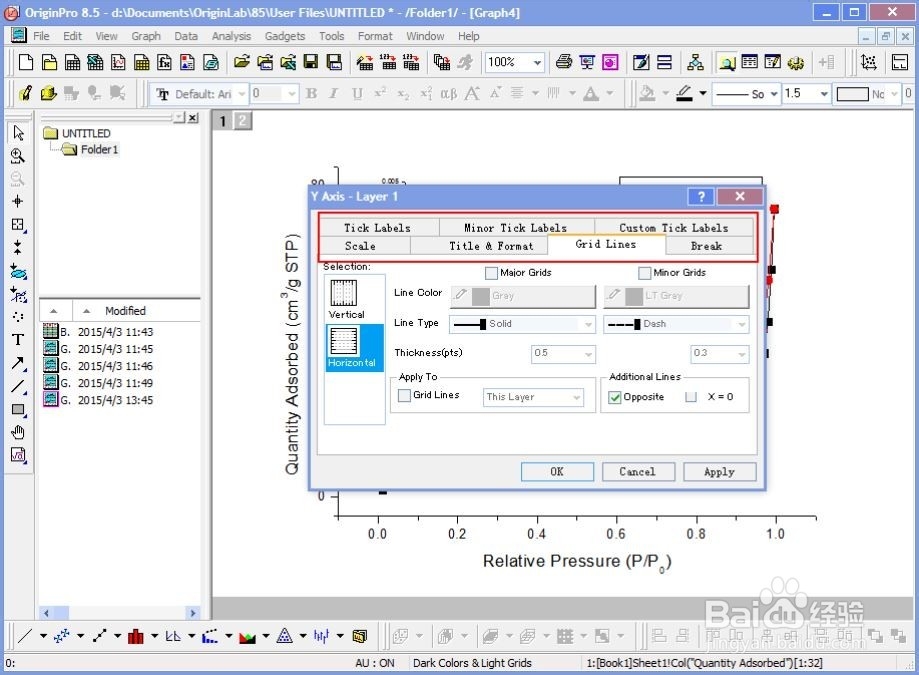
Task: Click the Underline formatting icon
Action: click(357, 94)
